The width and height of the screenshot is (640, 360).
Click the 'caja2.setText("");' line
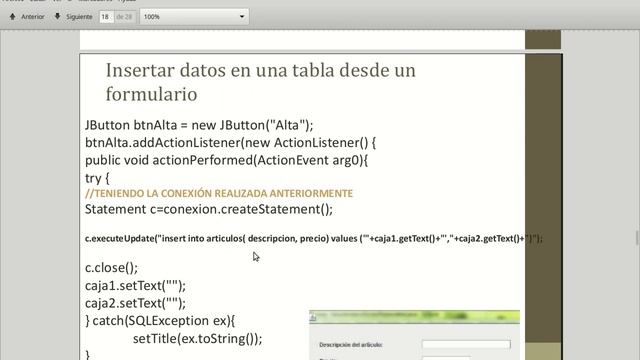click(x=136, y=303)
